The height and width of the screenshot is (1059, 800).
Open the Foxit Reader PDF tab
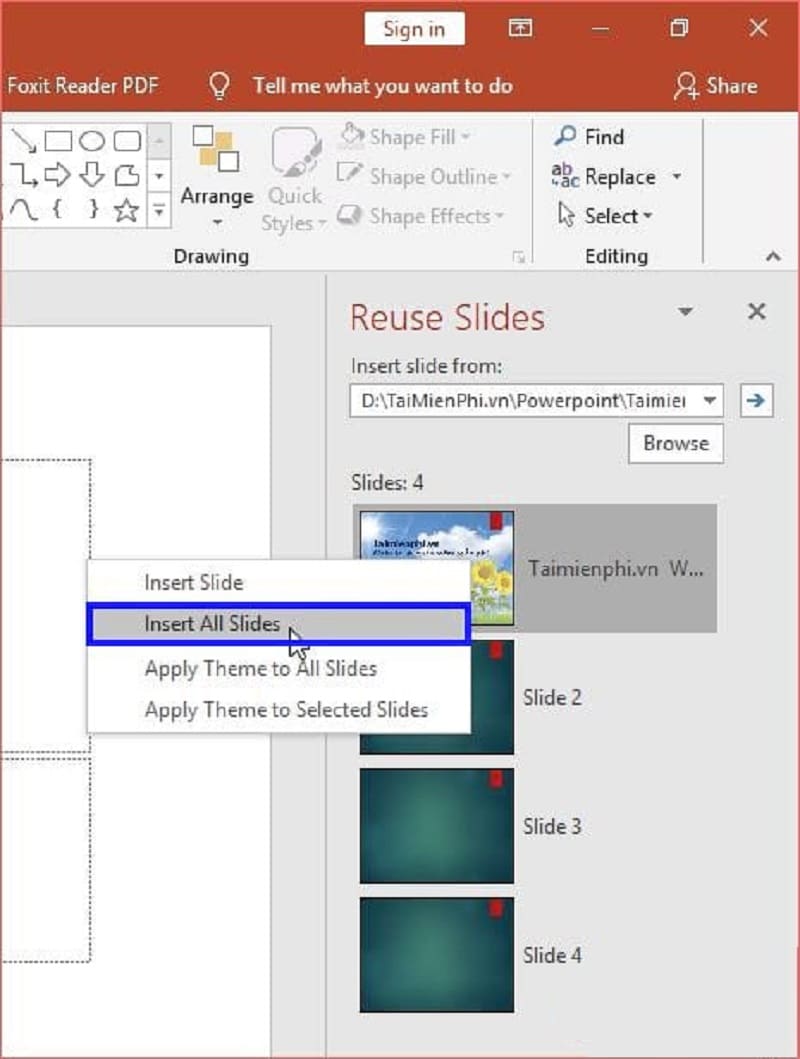[x=82, y=86]
